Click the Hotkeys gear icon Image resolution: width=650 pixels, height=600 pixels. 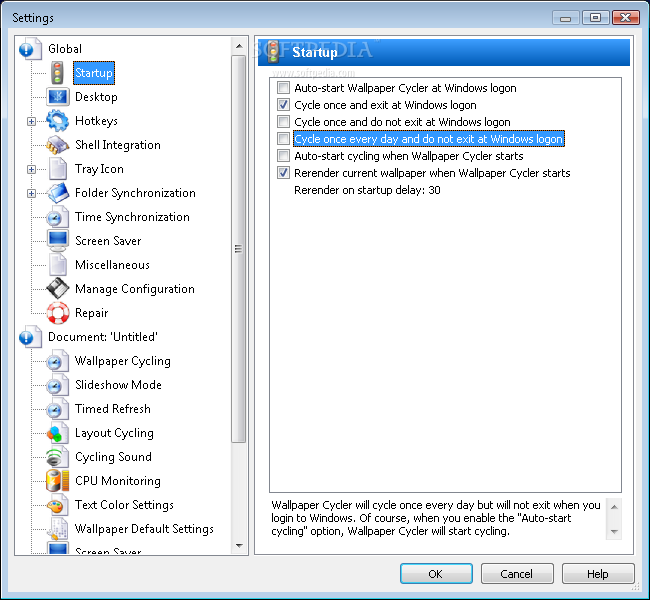tap(58, 121)
